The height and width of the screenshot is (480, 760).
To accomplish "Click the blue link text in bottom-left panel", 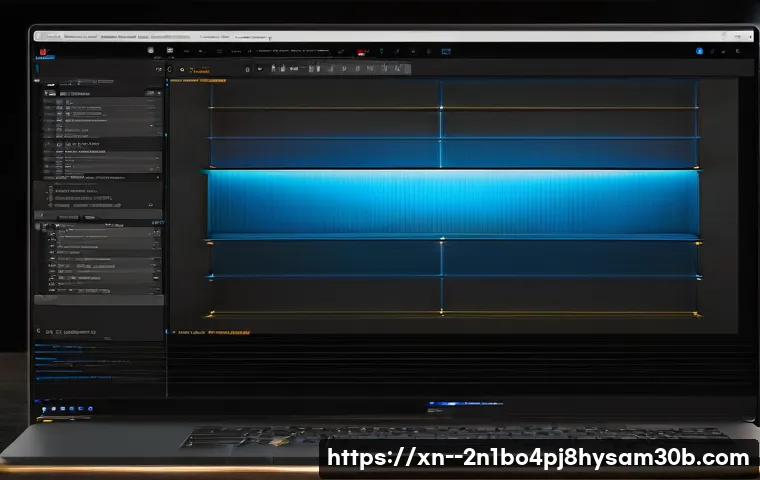I will 60,349.
